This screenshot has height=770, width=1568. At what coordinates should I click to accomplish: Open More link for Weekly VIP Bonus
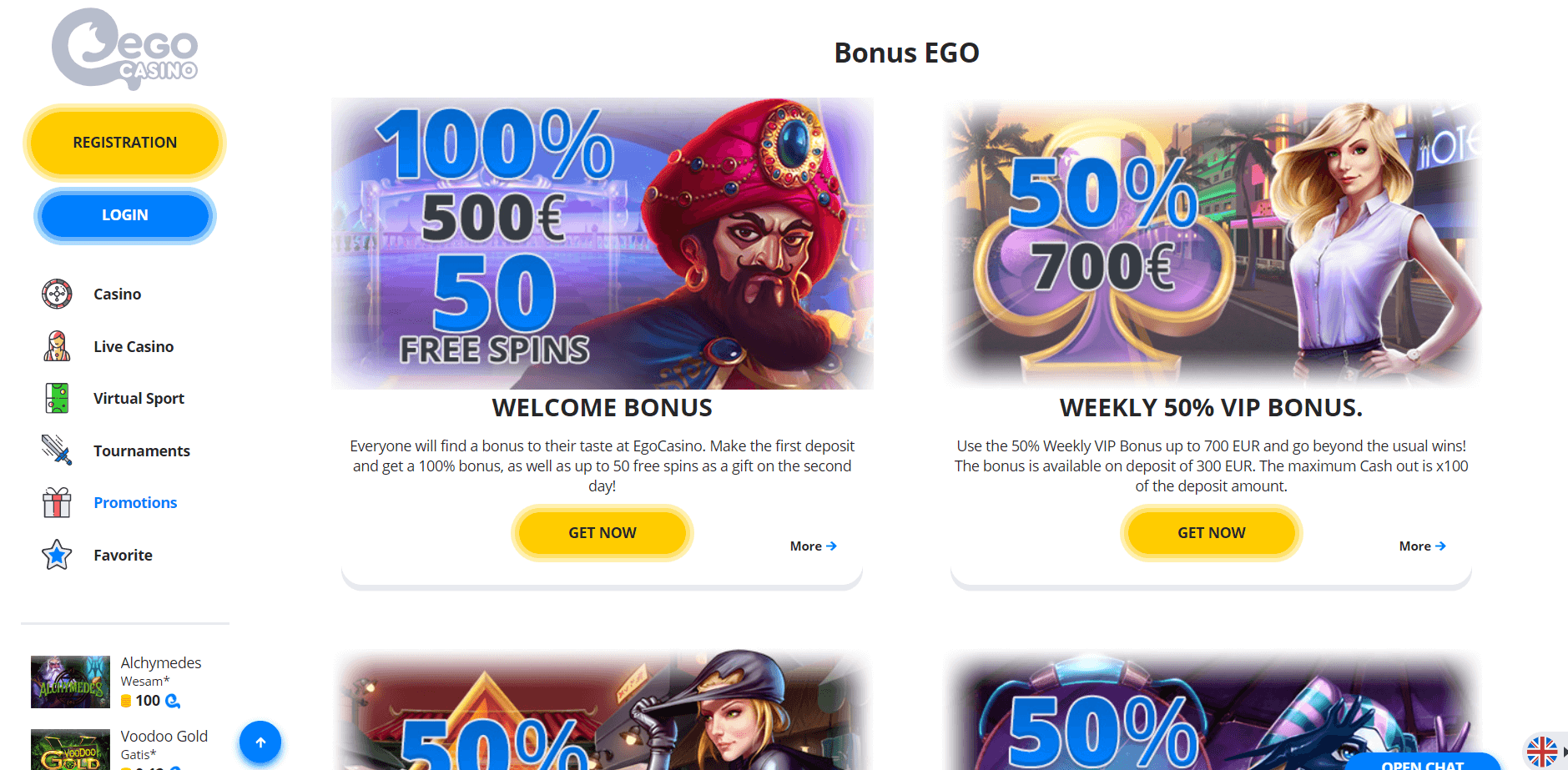point(1422,546)
